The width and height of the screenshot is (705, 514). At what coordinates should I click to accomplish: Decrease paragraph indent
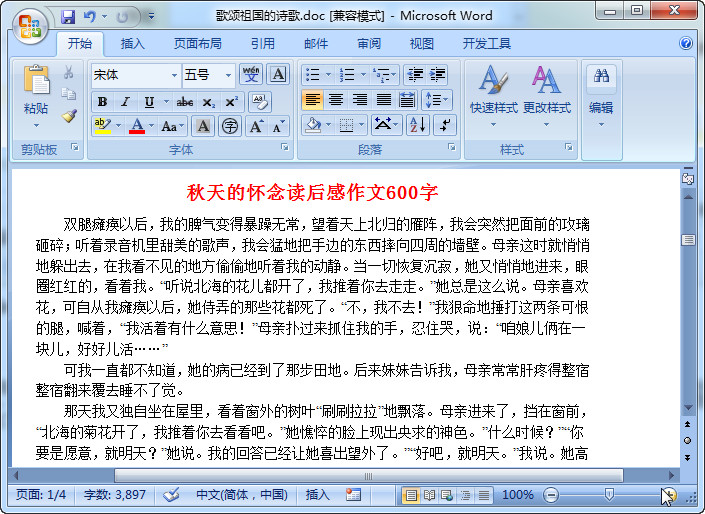[415, 74]
